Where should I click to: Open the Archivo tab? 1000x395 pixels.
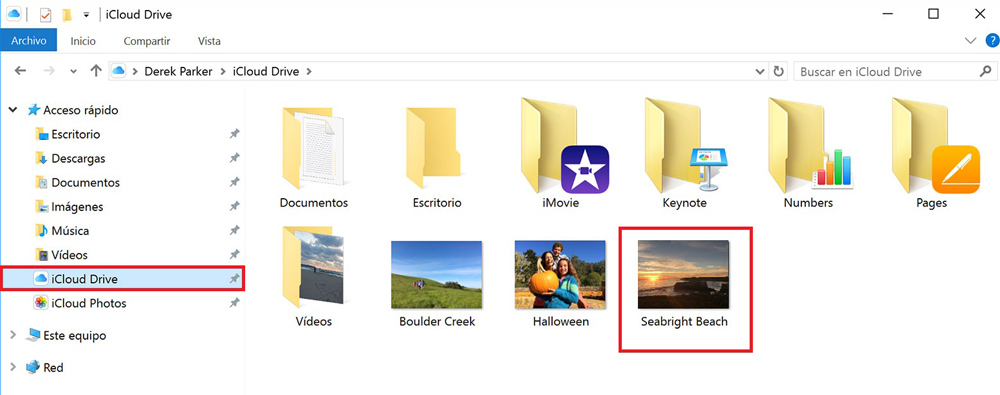coord(29,41)
